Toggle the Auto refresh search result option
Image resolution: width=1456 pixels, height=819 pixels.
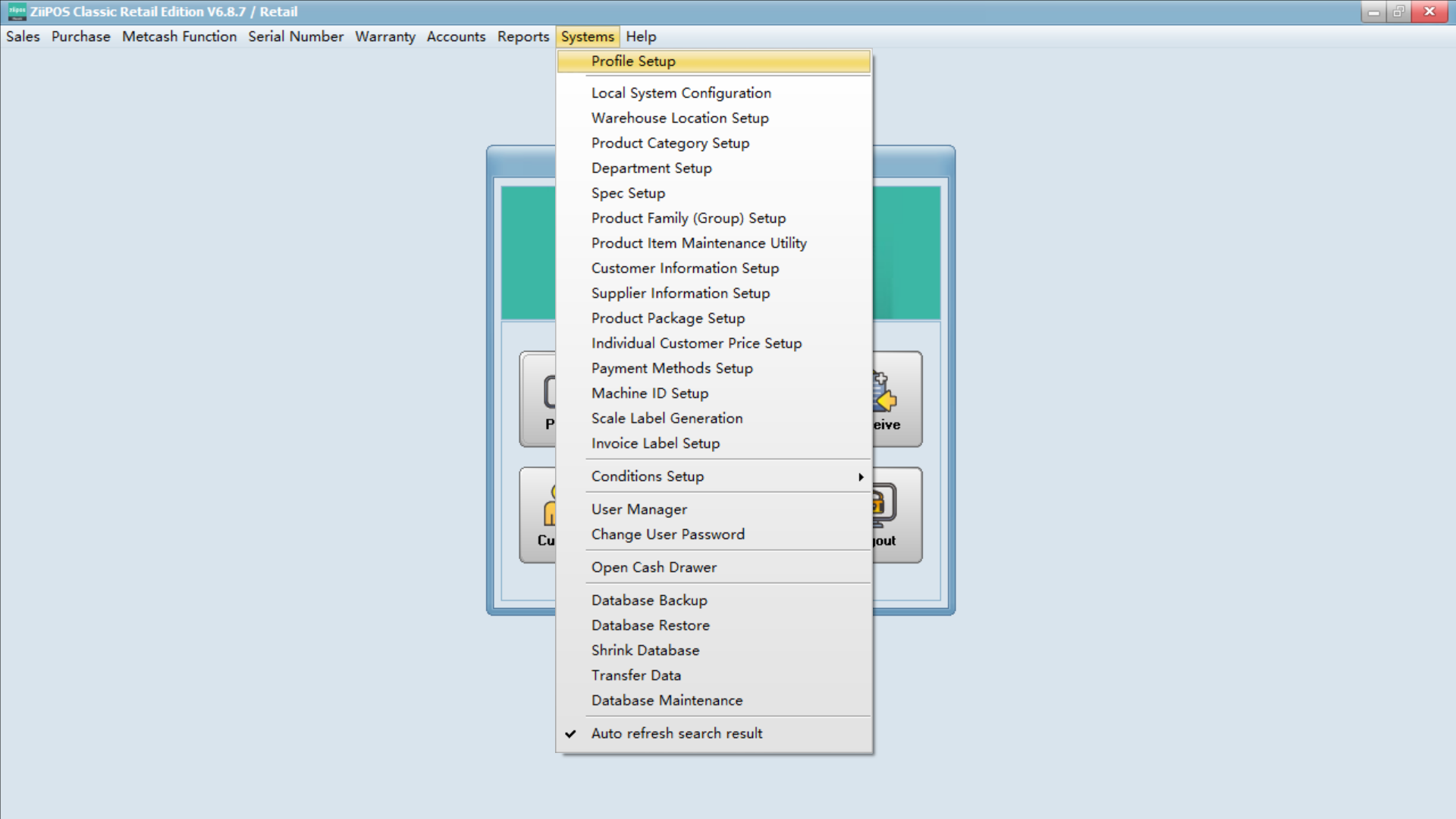[x=676, y=733]
